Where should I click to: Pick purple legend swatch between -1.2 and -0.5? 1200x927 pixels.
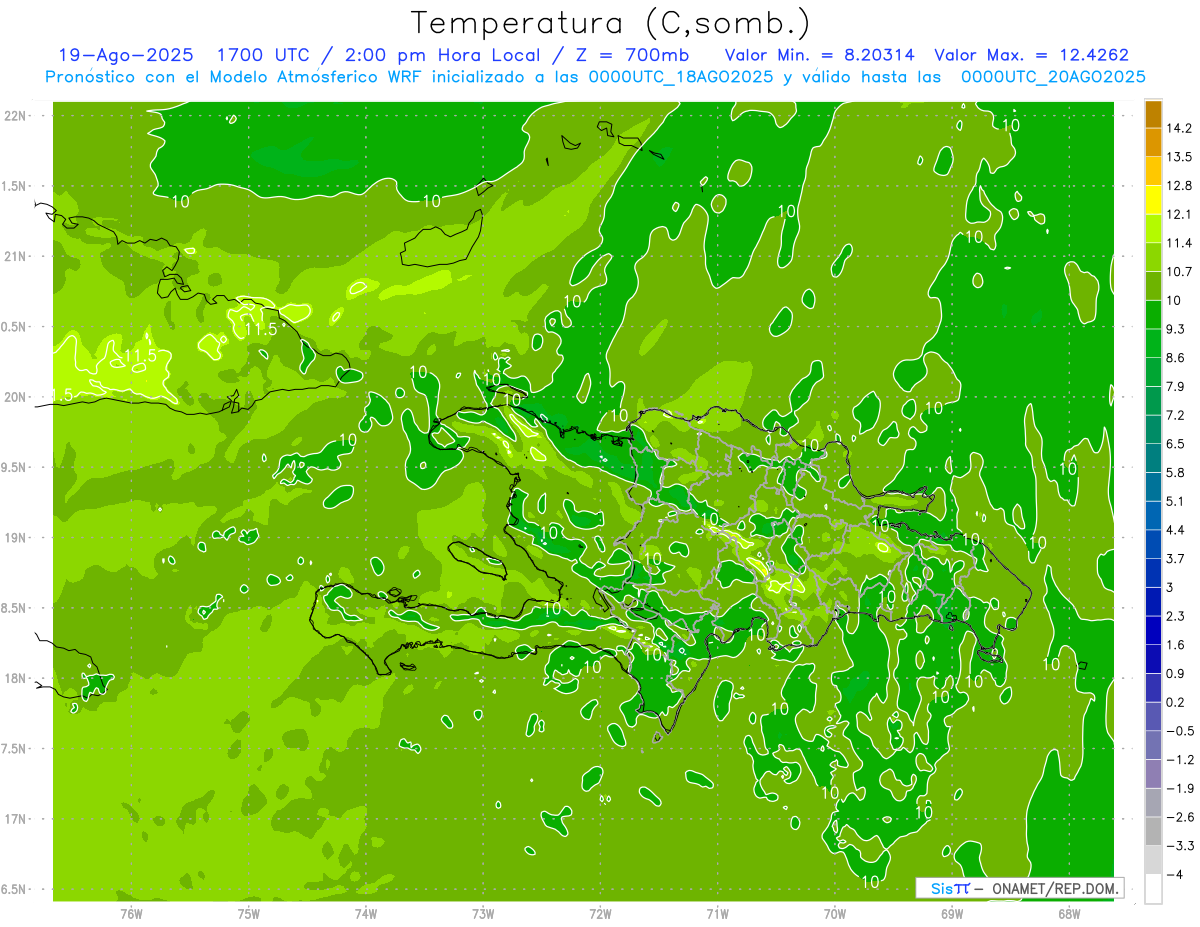click(x=1153, y=745)
